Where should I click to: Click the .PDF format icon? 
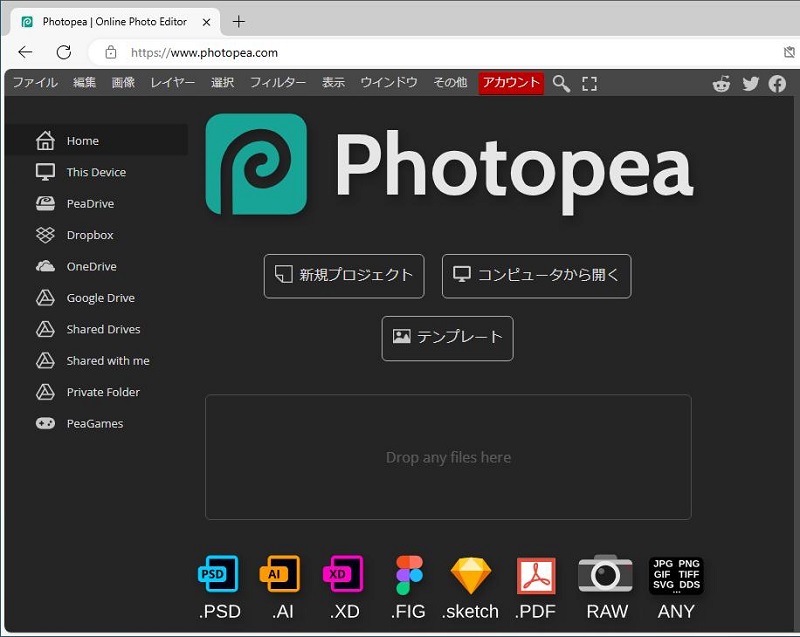click(535, 574)
